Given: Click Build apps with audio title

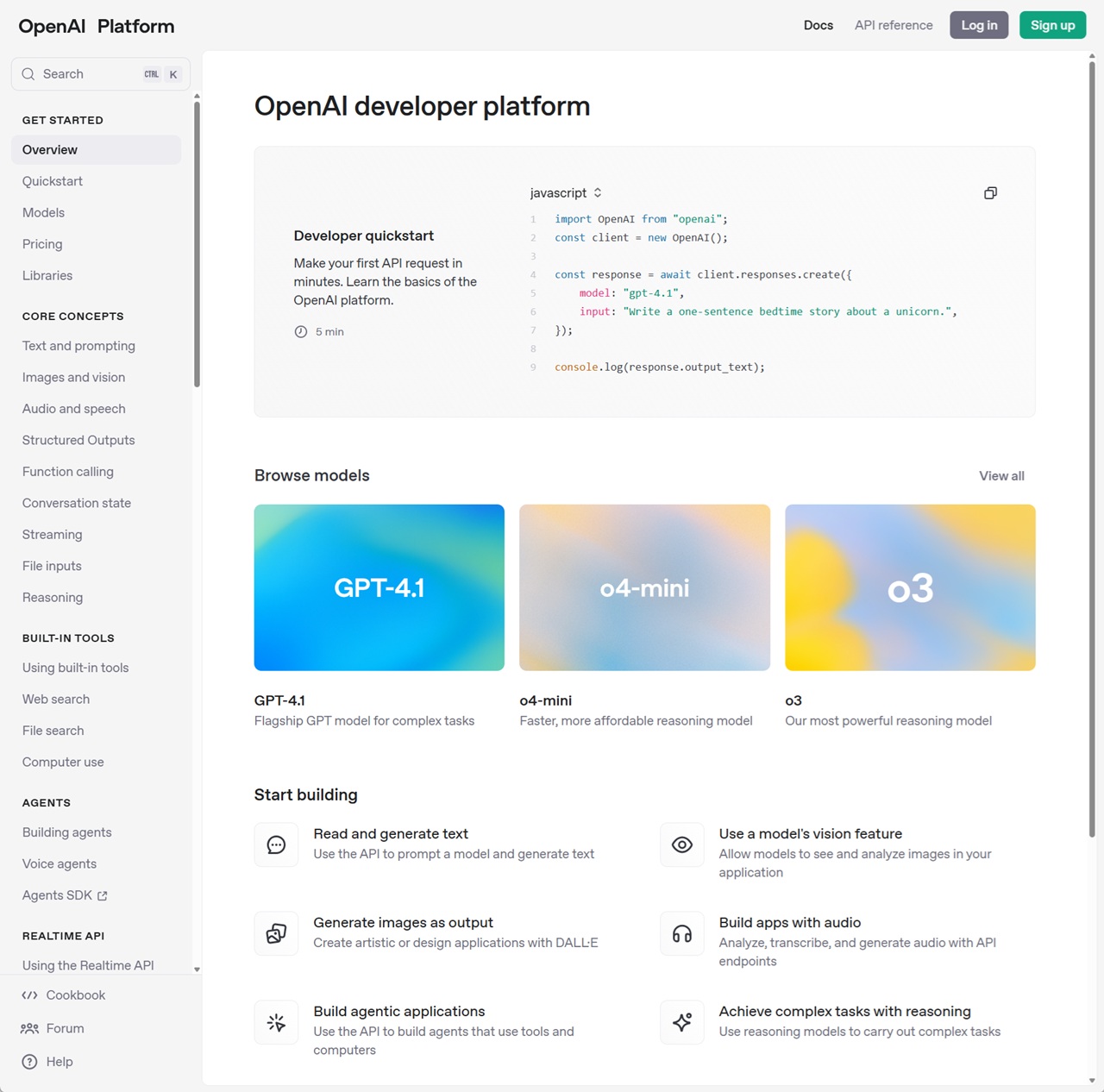Looking at the screenshot, I should 790,923.
